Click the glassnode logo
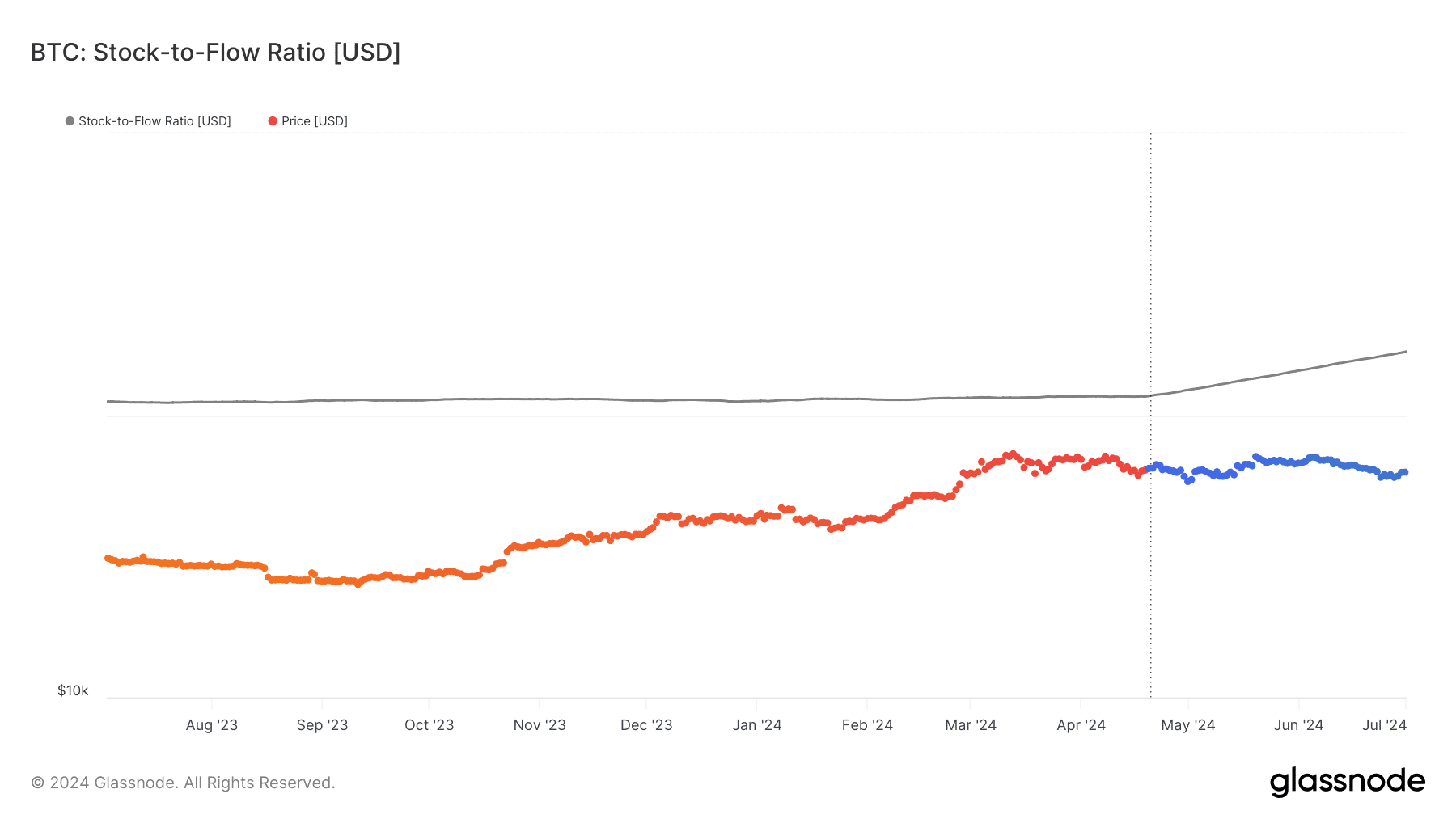The image size is (1456, 819). 1347,782
